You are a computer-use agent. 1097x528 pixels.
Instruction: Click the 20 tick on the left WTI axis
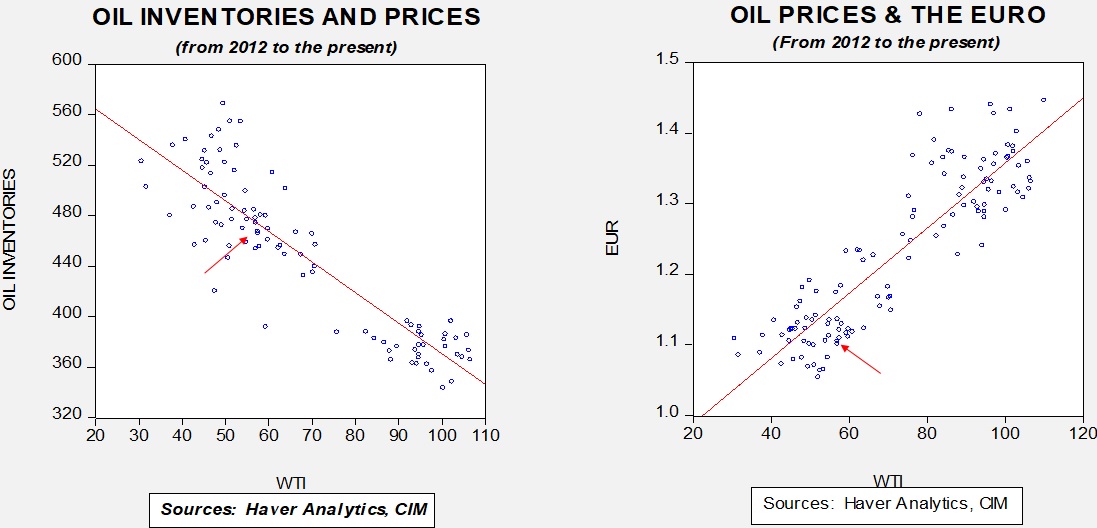95,435
